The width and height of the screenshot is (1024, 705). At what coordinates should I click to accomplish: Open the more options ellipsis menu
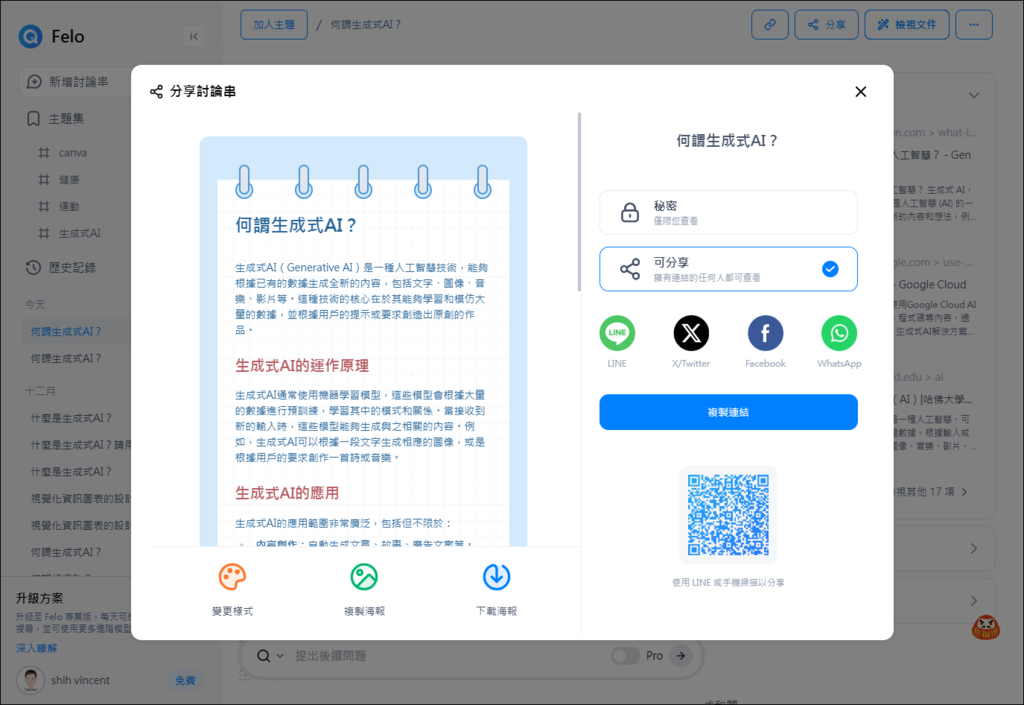(974, 25)
